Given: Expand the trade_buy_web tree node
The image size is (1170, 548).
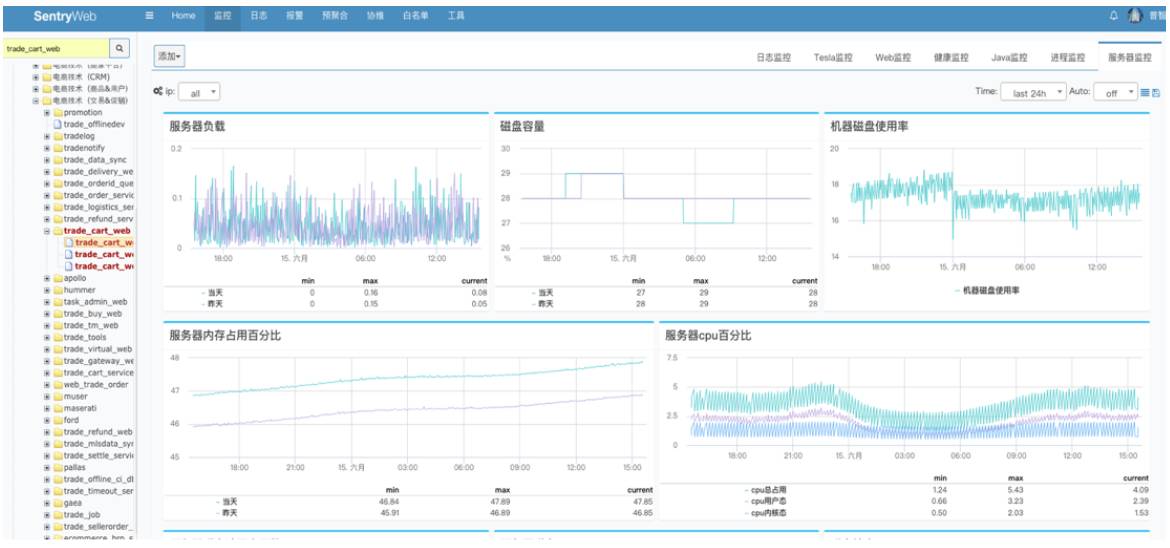Looking at the screenshot, I should pyautogui.click(x=46, y=314).
